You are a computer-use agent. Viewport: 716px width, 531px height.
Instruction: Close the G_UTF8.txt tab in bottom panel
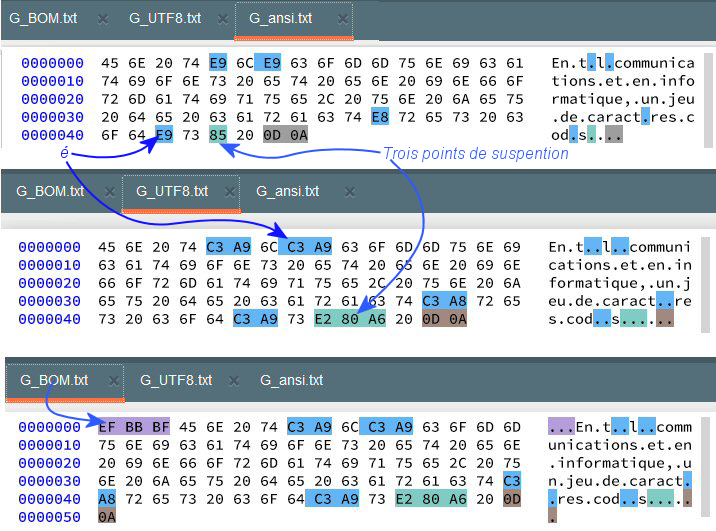(x=234, y=380)
